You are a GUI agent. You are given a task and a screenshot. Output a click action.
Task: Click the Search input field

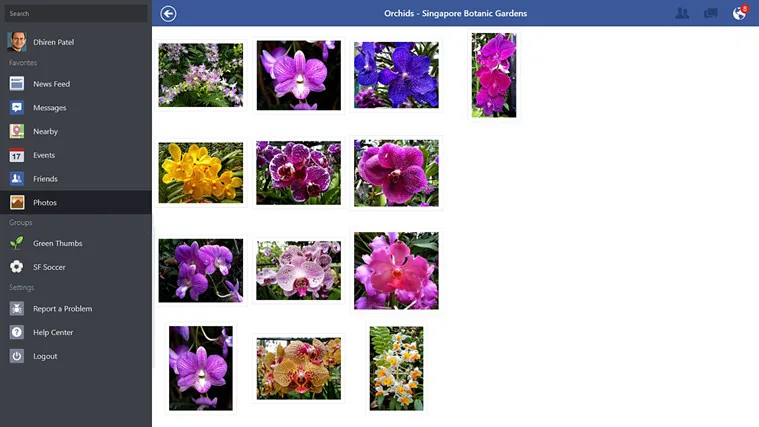pyautogui.click(x=75, y=13)
